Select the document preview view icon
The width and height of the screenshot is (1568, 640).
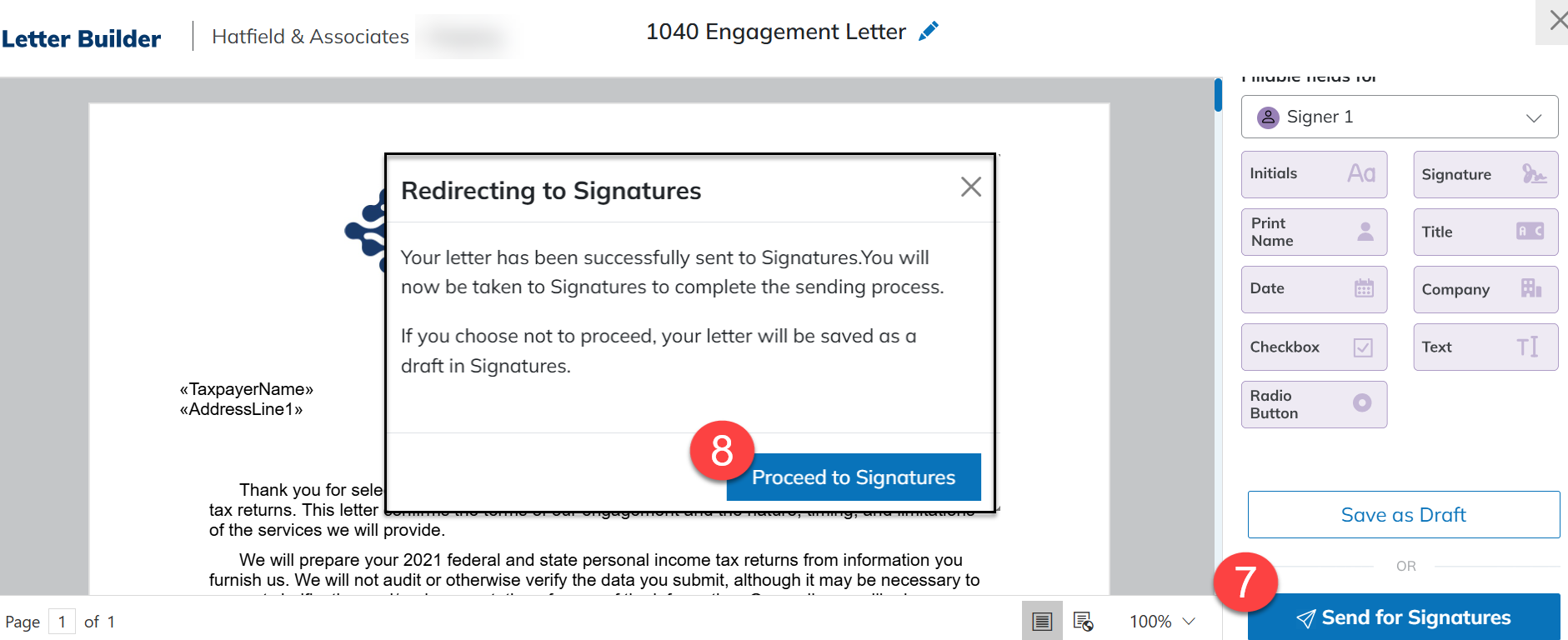coord(1083,621)
